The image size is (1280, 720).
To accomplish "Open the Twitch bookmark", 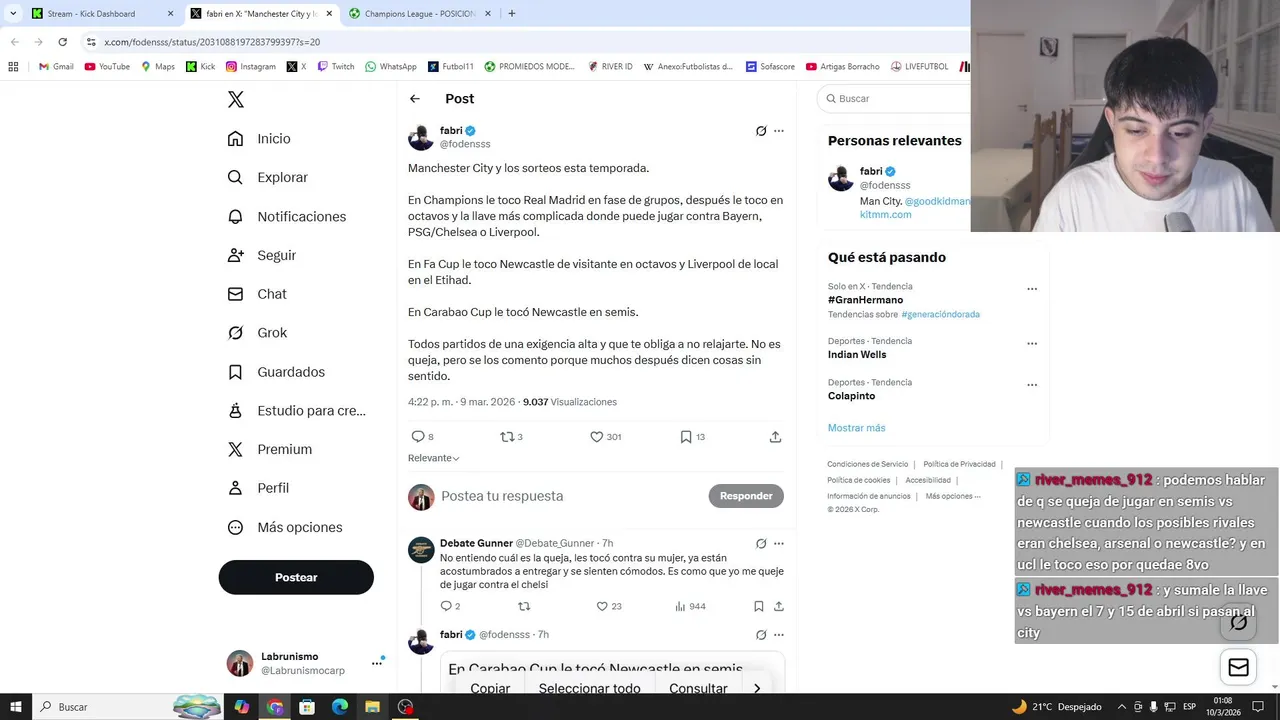I will (335, 67).
